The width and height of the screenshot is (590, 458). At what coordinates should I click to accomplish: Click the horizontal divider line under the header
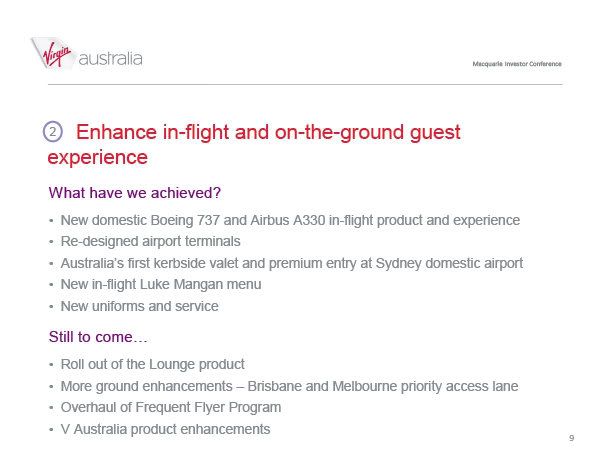click(x=305, y=84)
